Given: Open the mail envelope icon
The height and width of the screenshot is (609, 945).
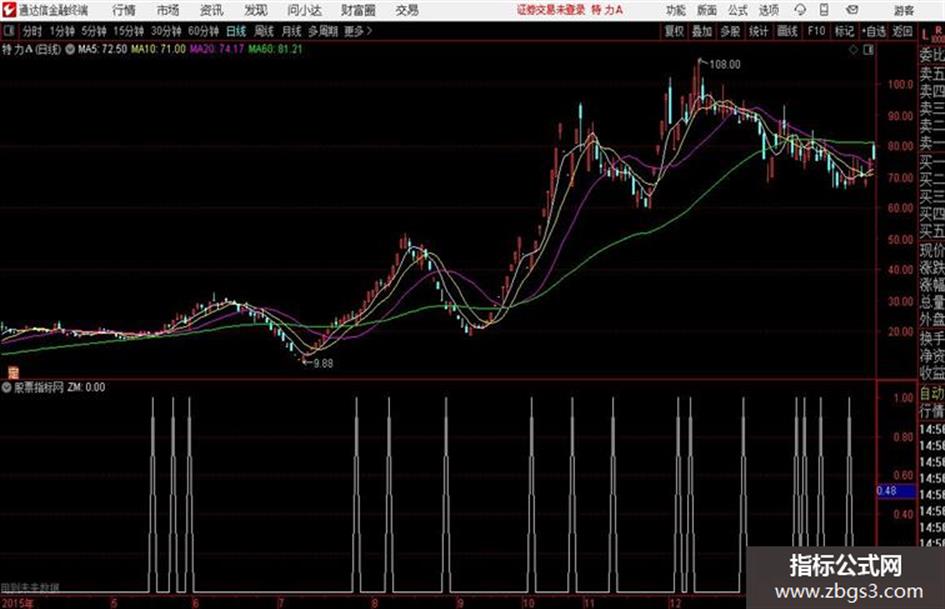Looking at the screenshot, I should [852, 10].
